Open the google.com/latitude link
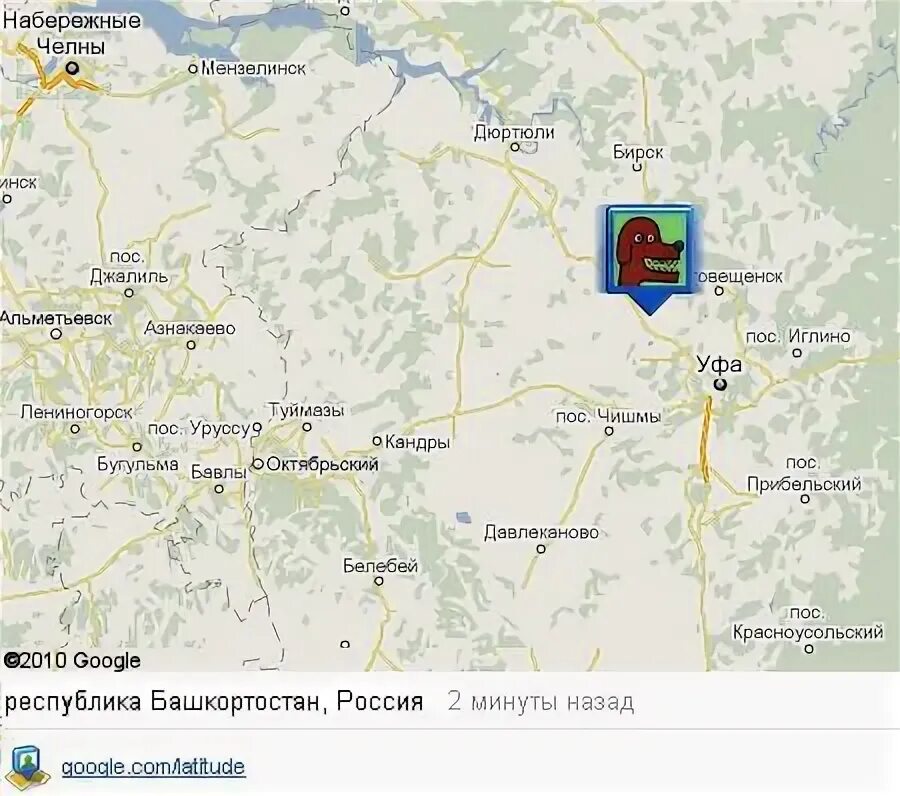The image size is (900, 796). pyautogui.click(x=153, y=767)
